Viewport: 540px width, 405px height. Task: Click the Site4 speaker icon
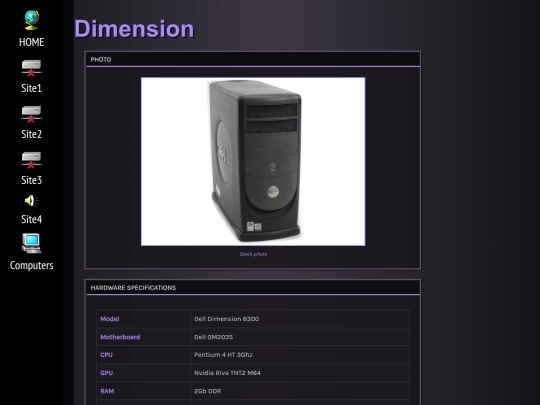click(31, 201)
